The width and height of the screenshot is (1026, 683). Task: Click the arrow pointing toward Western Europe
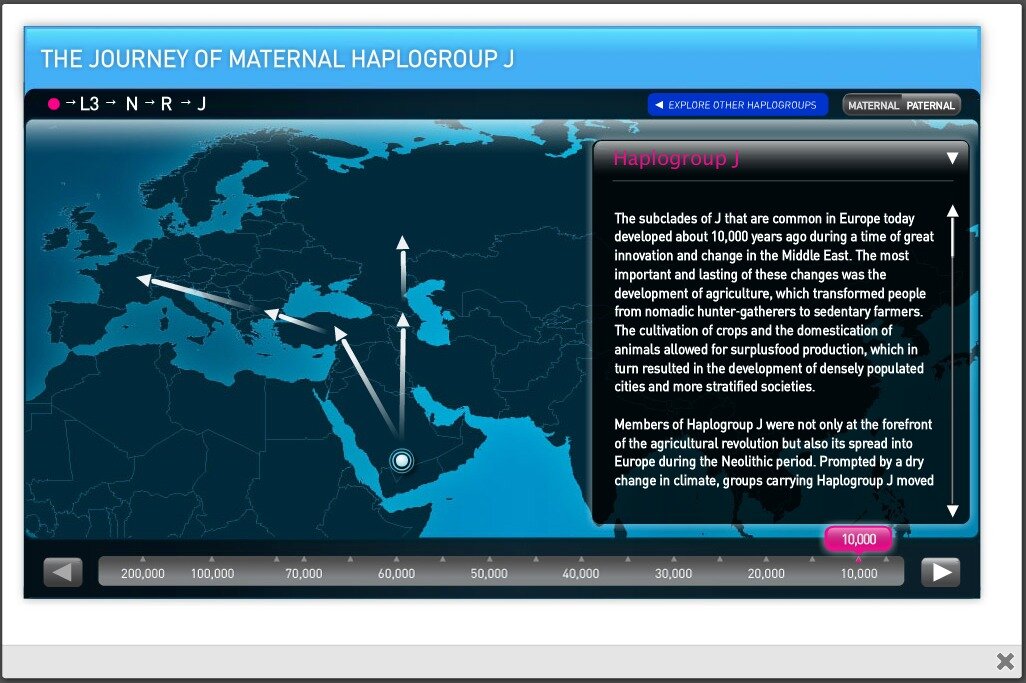tap(194, 291)
